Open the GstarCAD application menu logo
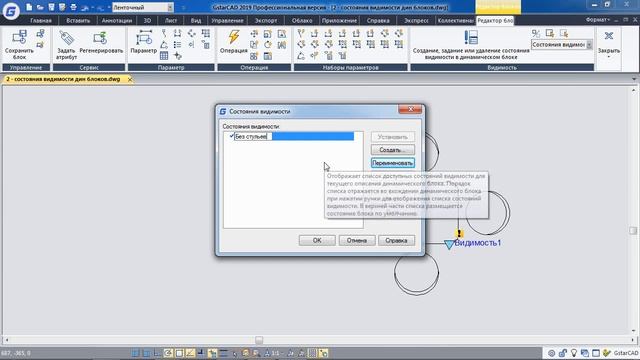640x360 pixels. [x=11, y=11]
